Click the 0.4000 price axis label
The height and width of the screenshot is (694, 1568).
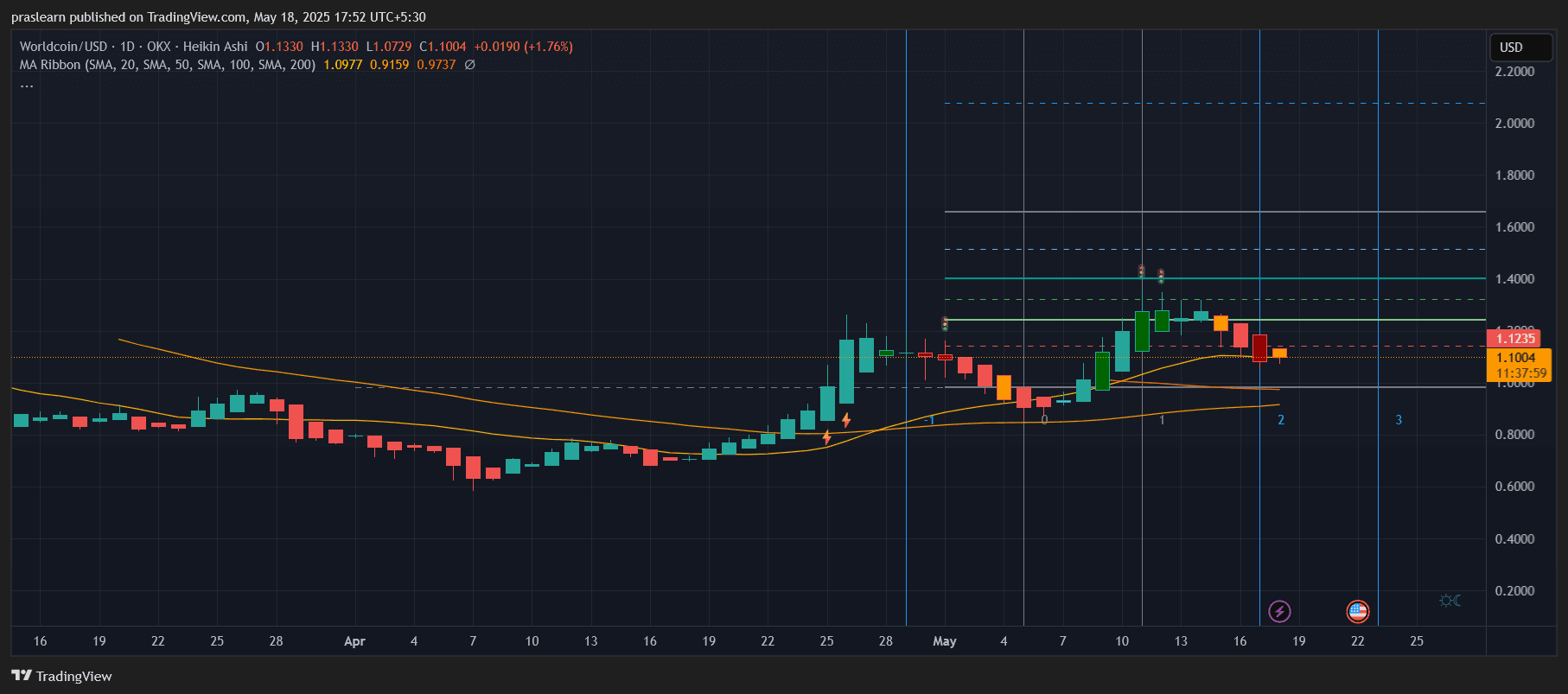click(1515, 538)
